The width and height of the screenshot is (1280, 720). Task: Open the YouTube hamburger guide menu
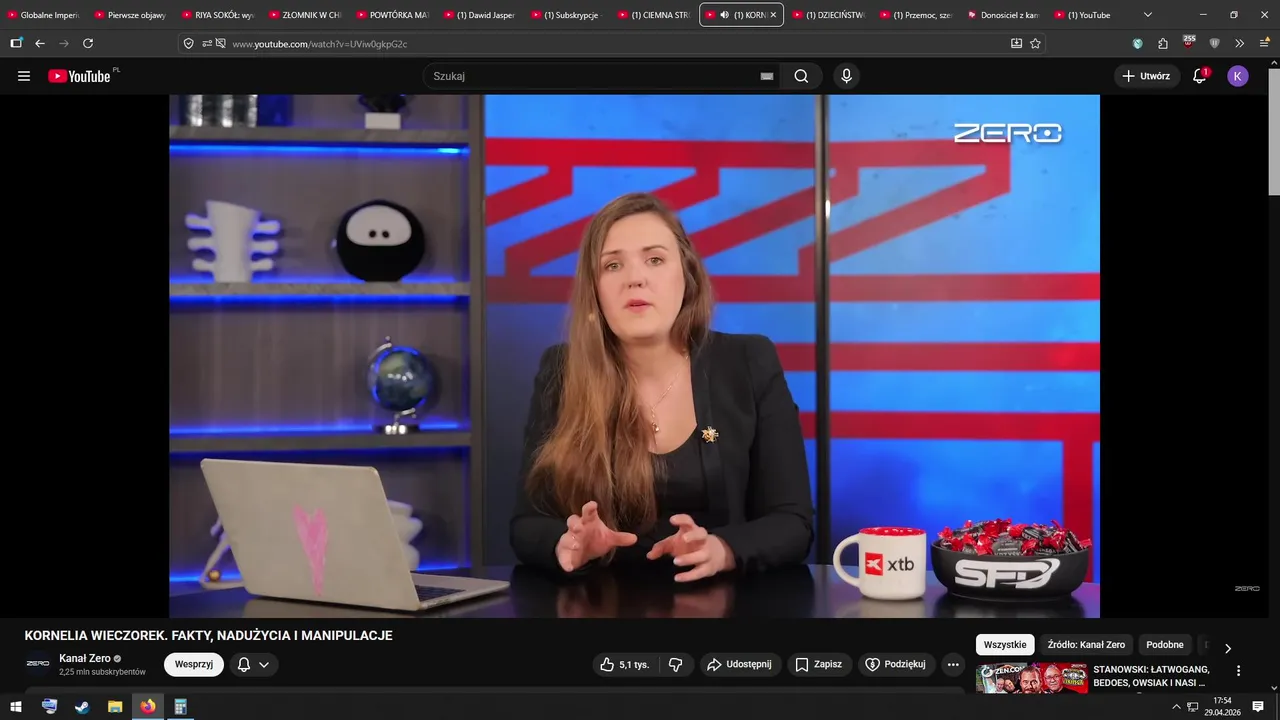(24, 76)
